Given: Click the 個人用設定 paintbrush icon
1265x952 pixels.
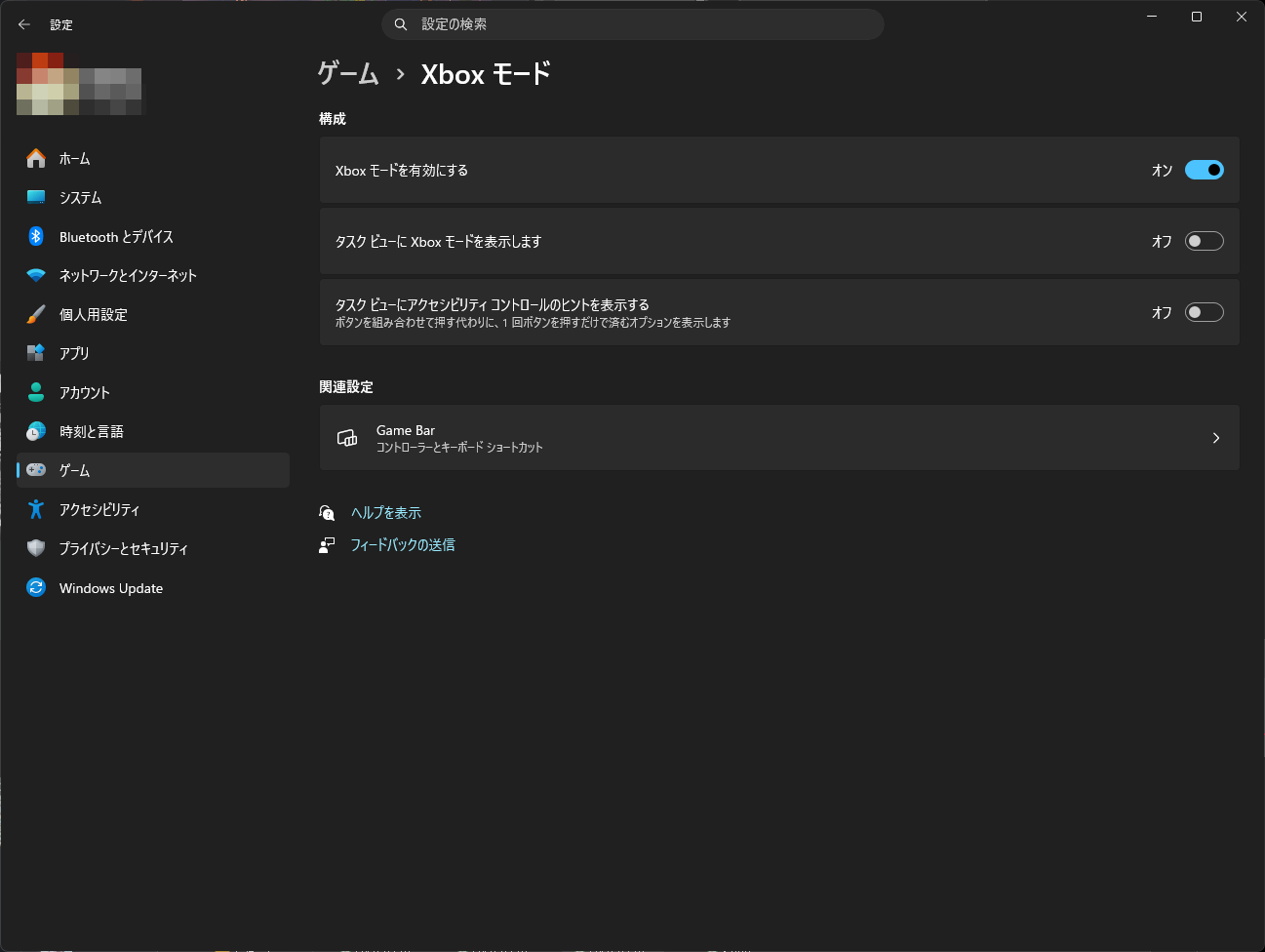Looking at the screenshot, I should tap(36, 314).
